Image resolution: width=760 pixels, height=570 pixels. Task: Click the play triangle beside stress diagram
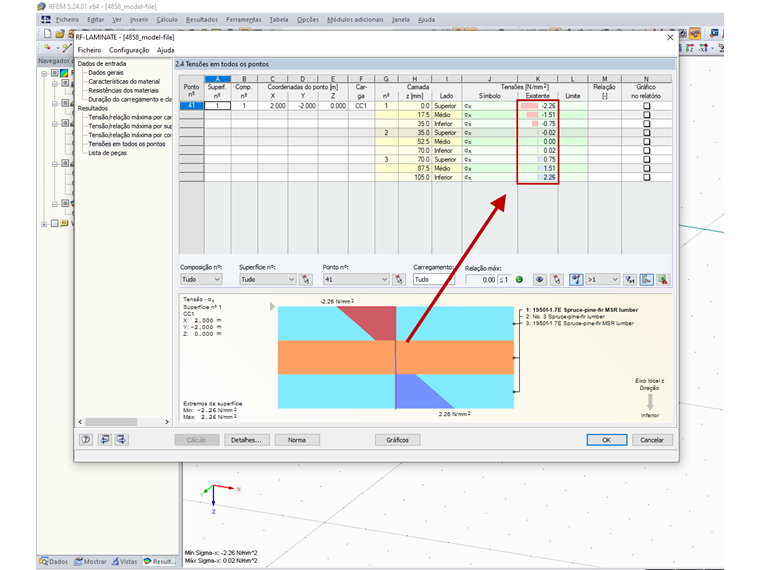tap(272, 307)
